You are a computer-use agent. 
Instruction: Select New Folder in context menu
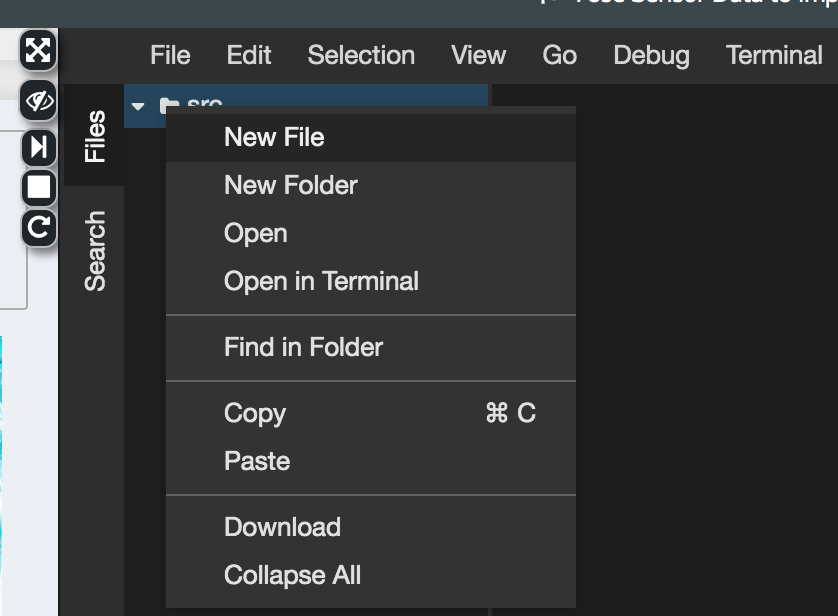[290, 185]
